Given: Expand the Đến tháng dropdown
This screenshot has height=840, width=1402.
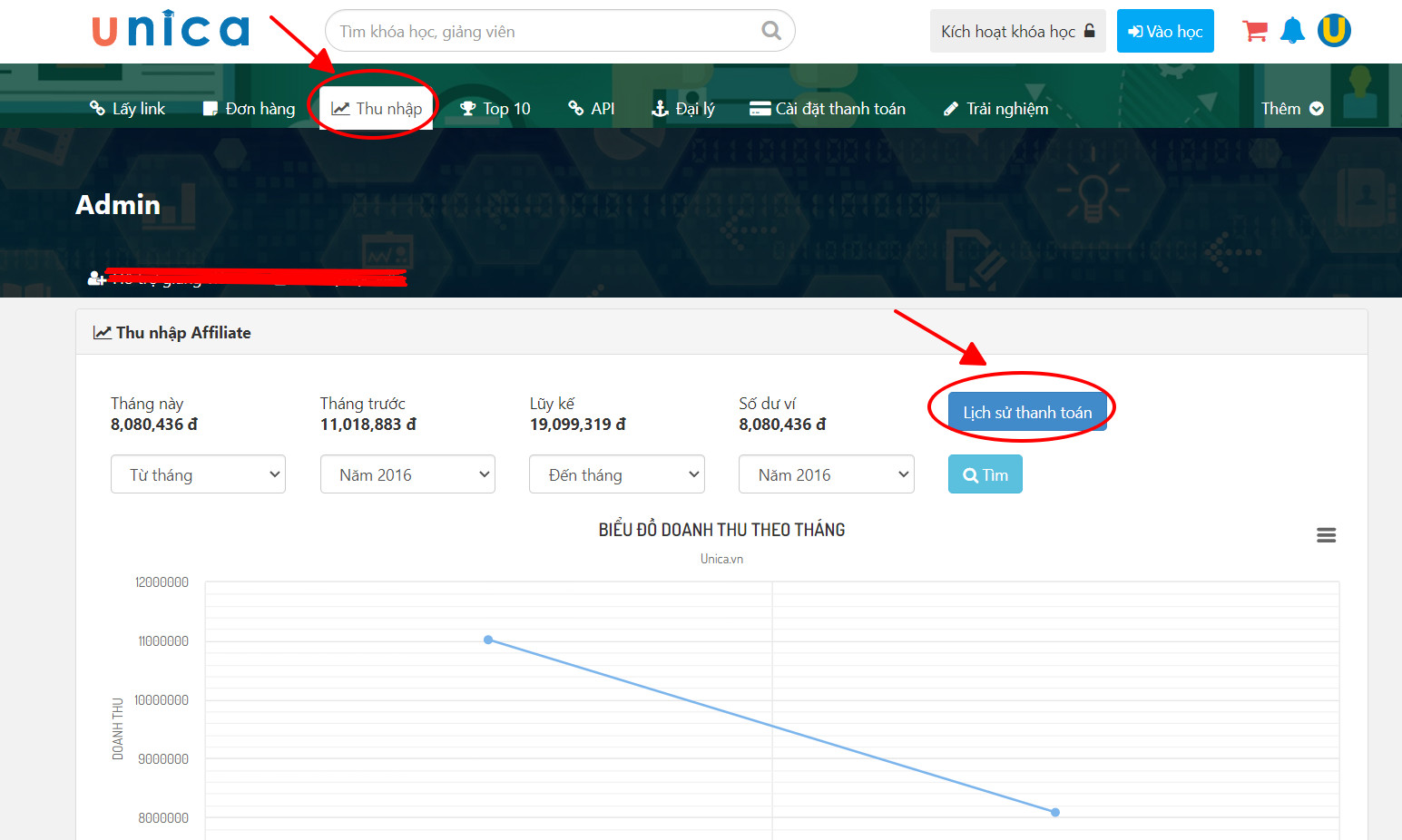Looking at the screenshot, I should [617, 474].
